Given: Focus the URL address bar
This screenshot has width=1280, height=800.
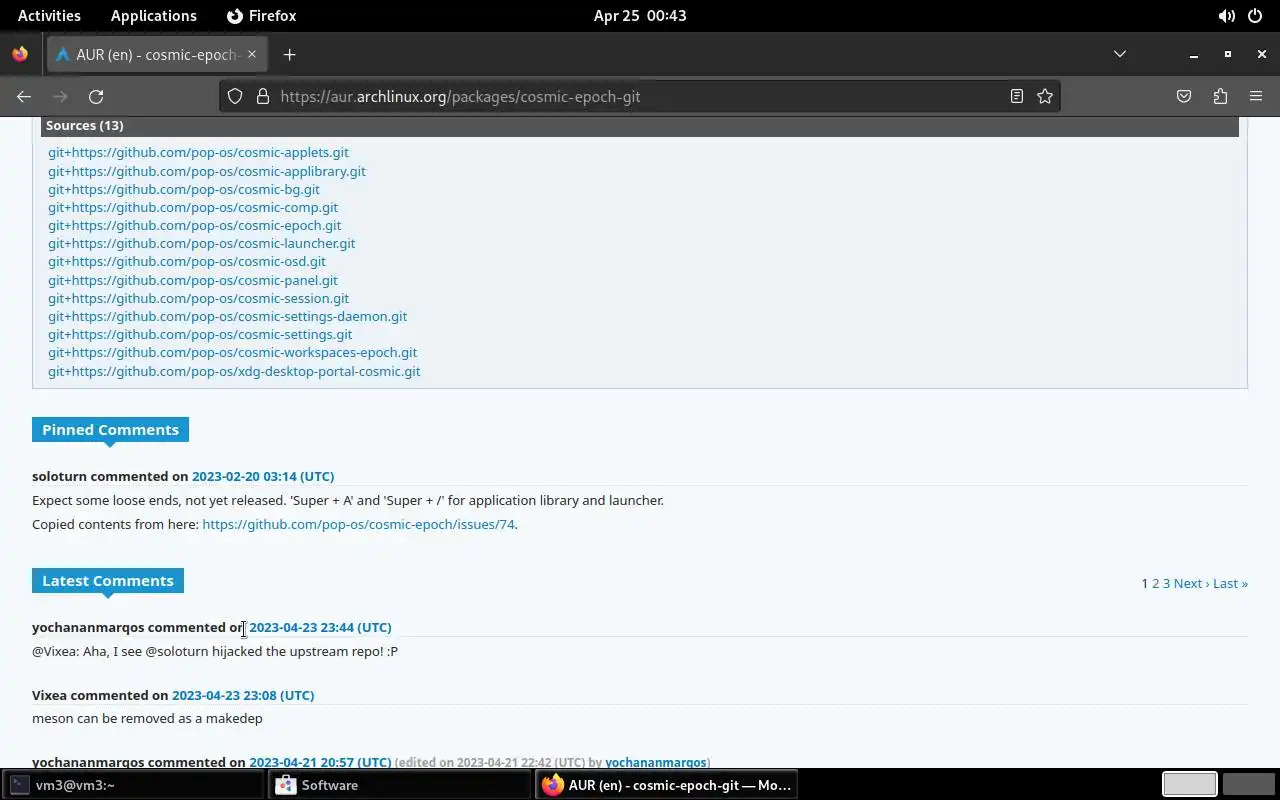Looking at the screenshot, I should click(x=640, y=96).
